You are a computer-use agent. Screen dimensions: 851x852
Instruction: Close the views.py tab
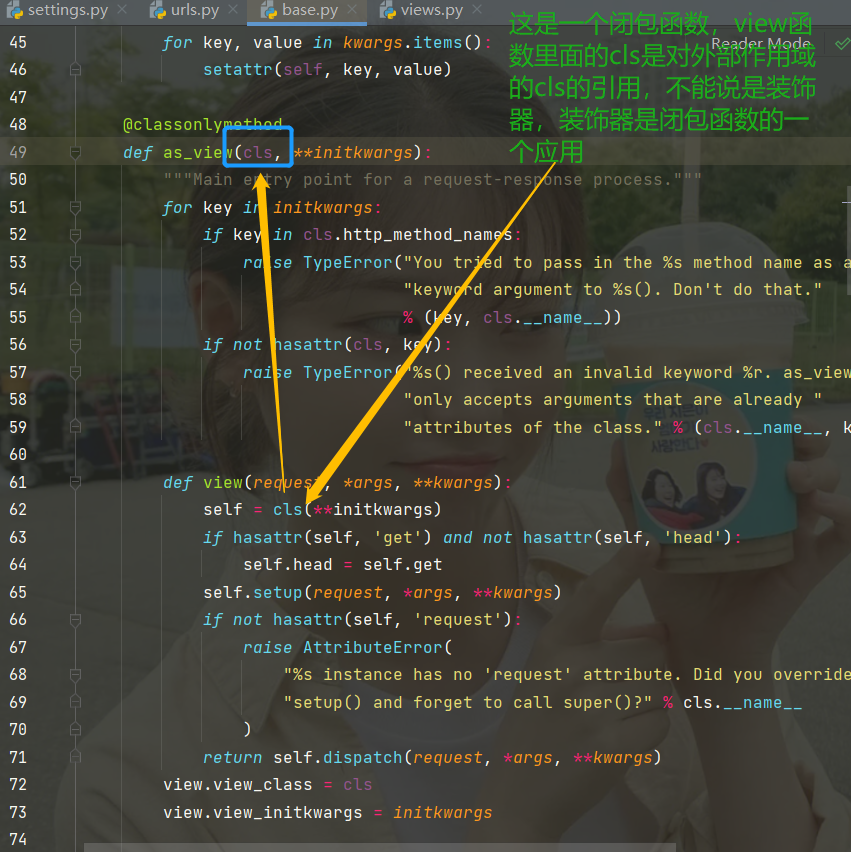[477, 9]
